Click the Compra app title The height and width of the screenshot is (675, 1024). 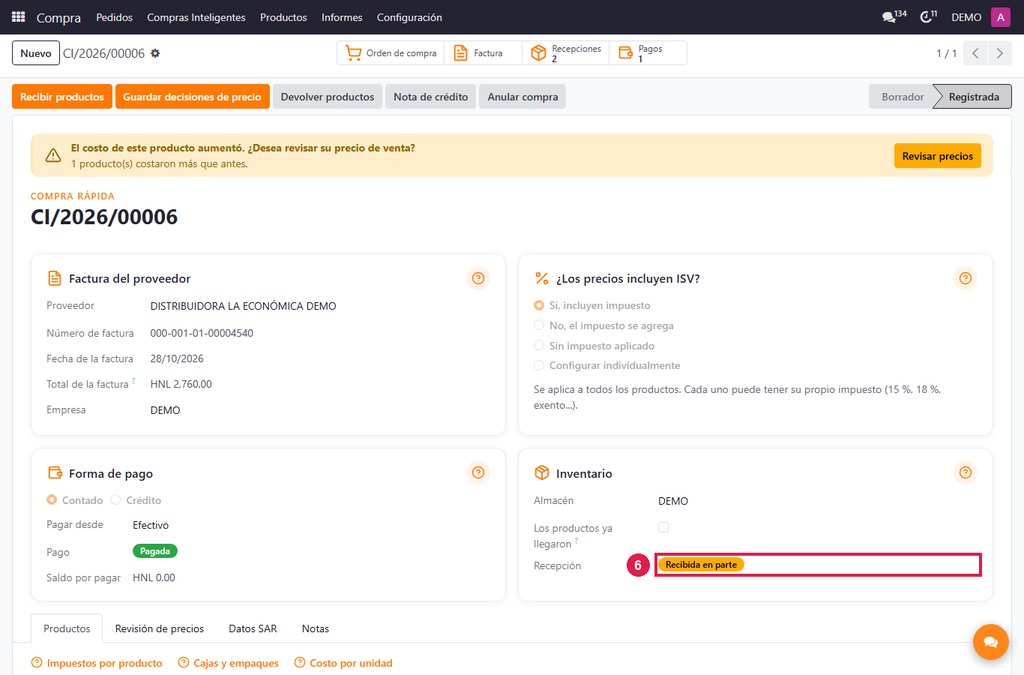coord(59,18)
